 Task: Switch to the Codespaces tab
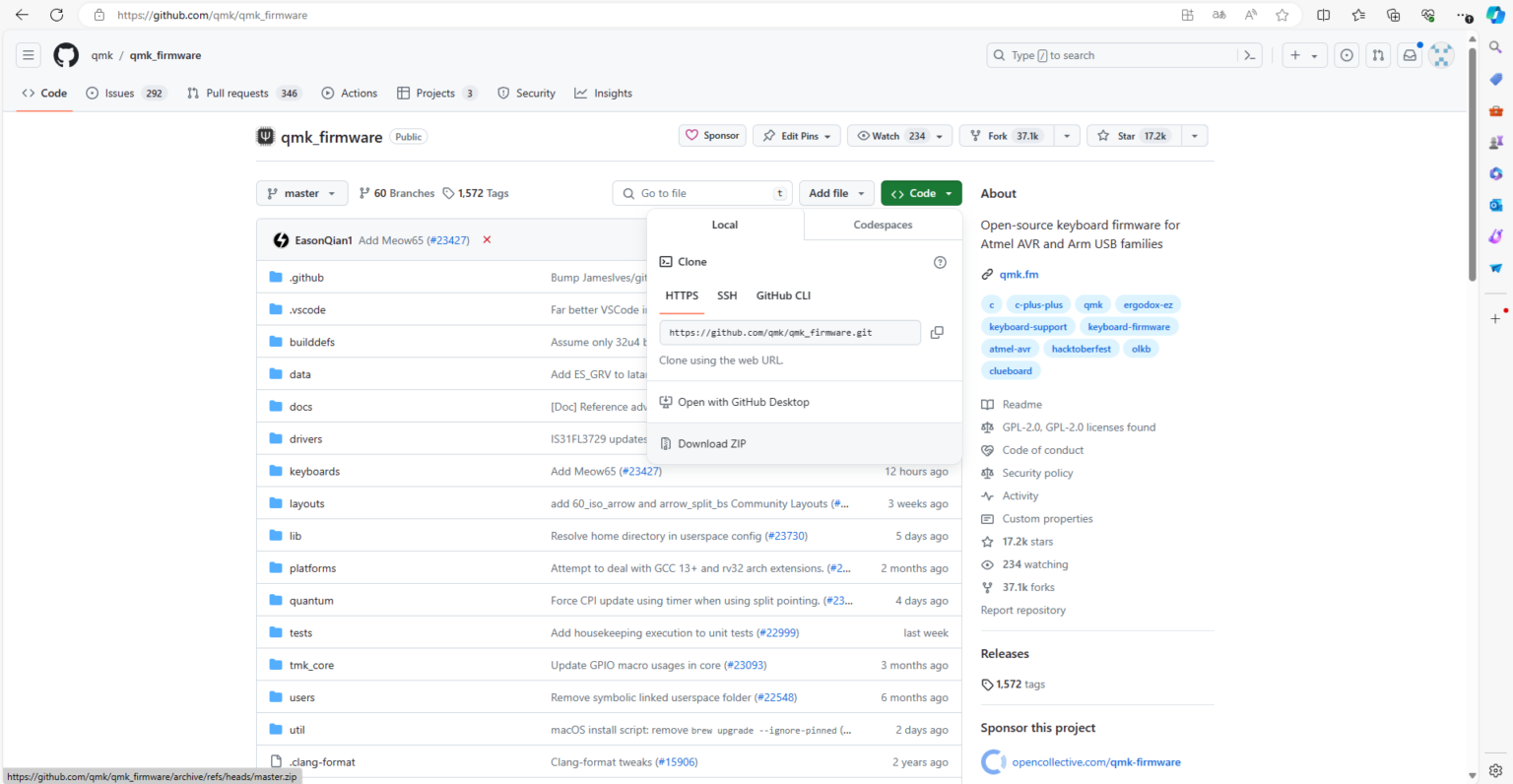(x=883, y=225)
